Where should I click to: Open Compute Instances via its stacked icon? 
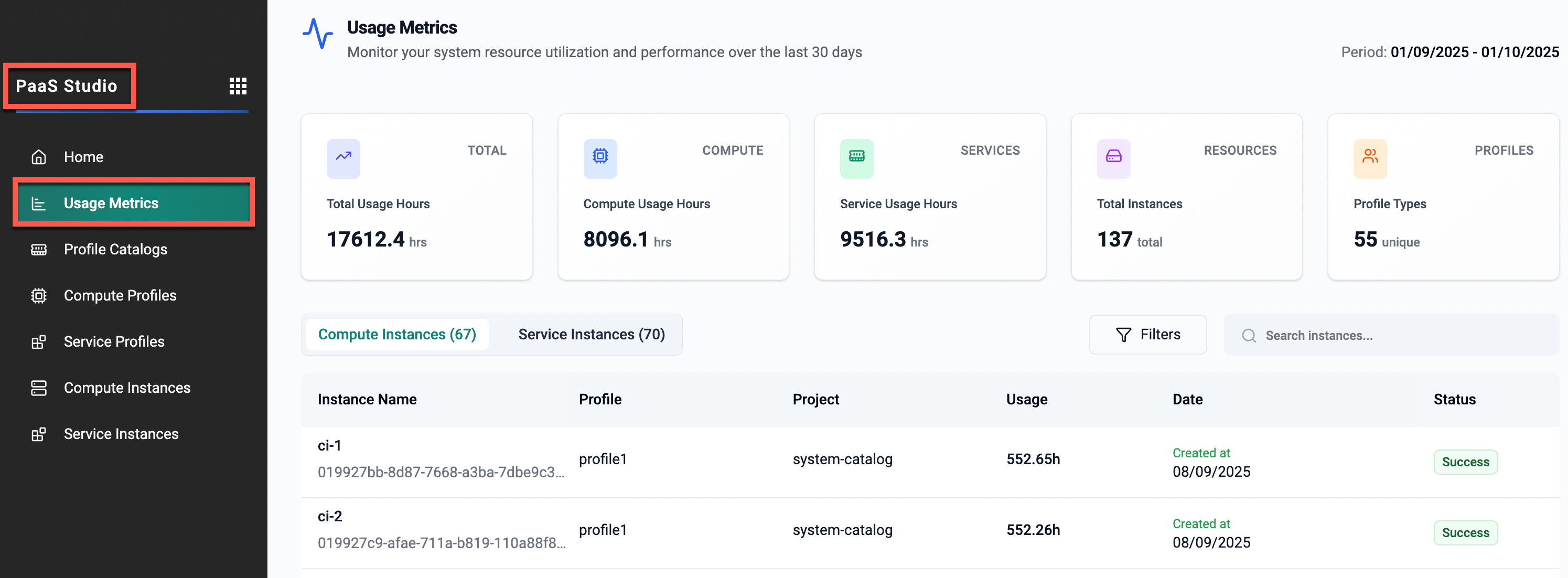pyautogui.click(x=38, y=388)
